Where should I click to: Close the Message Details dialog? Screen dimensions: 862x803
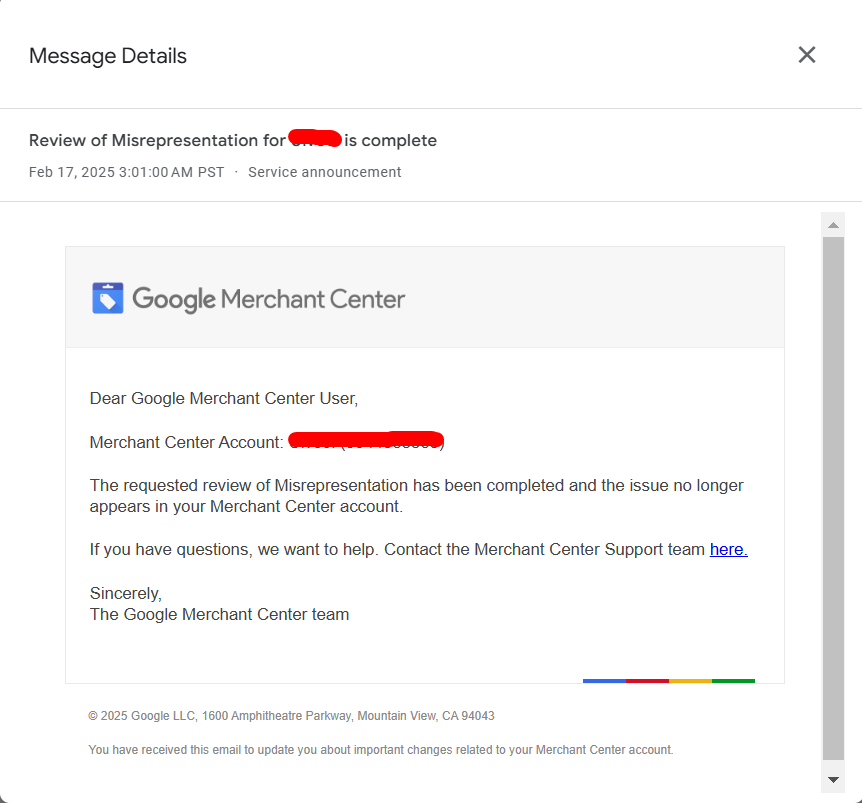tap(807, 55)
